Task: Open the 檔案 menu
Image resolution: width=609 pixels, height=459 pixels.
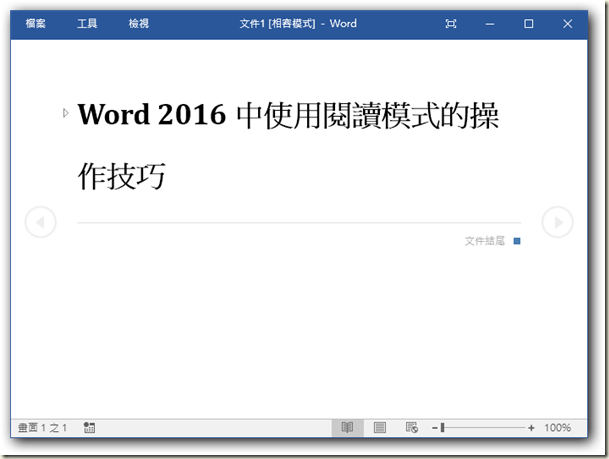Action: click(x=35, y=24)
